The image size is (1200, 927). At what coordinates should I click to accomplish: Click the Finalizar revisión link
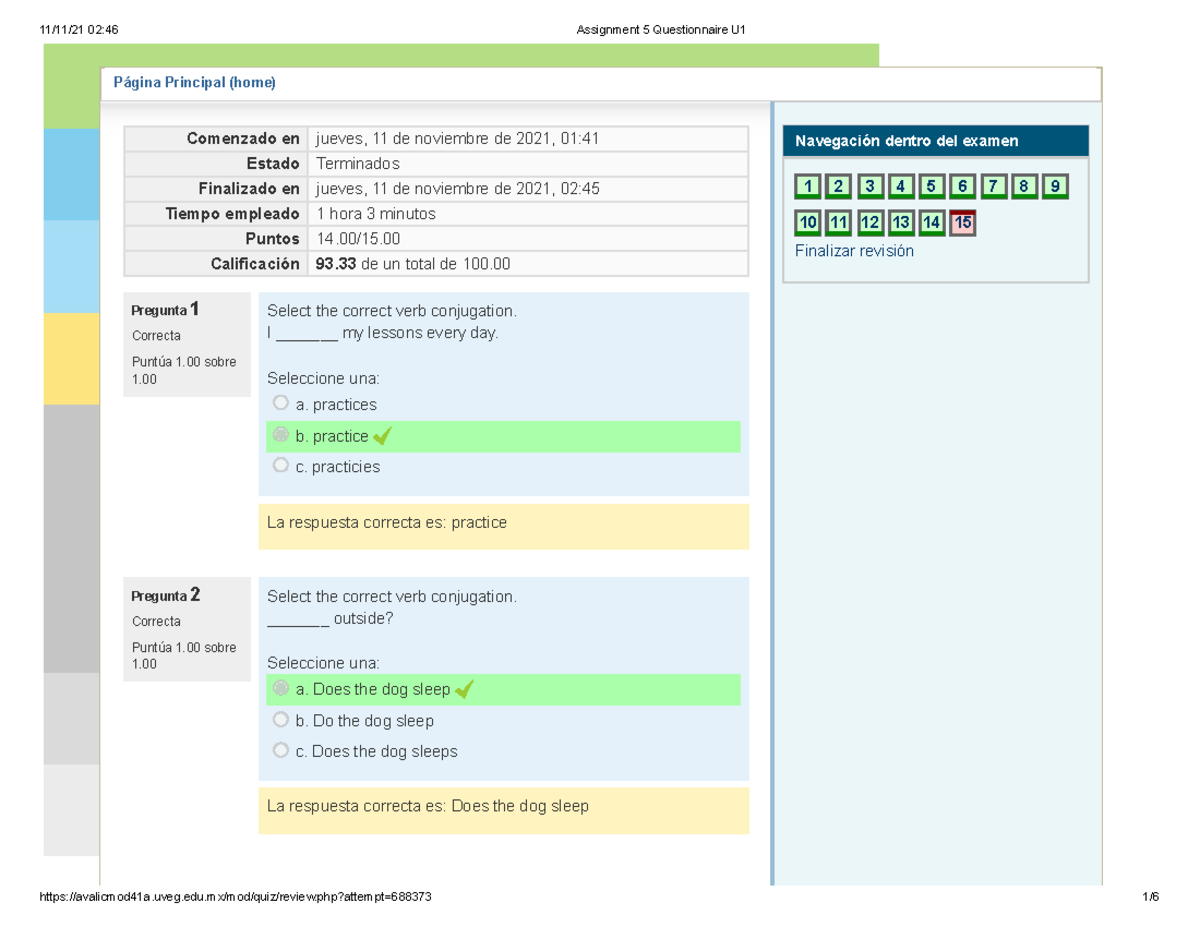(854, 251)
